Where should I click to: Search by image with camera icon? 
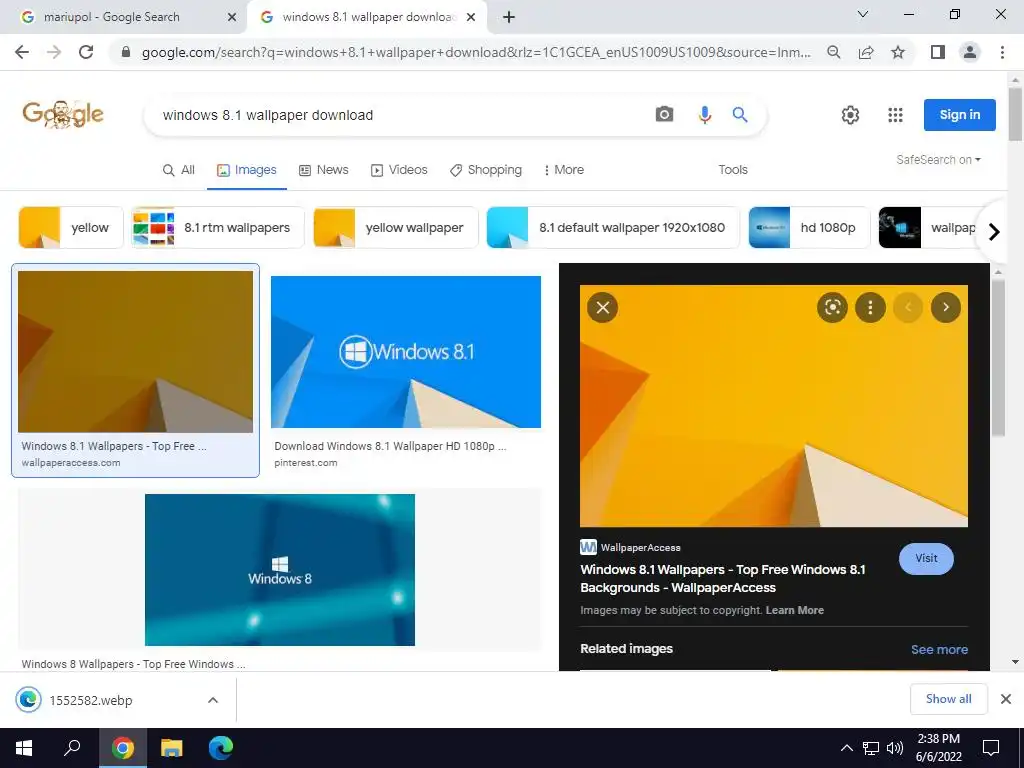[x=664, y=115]
